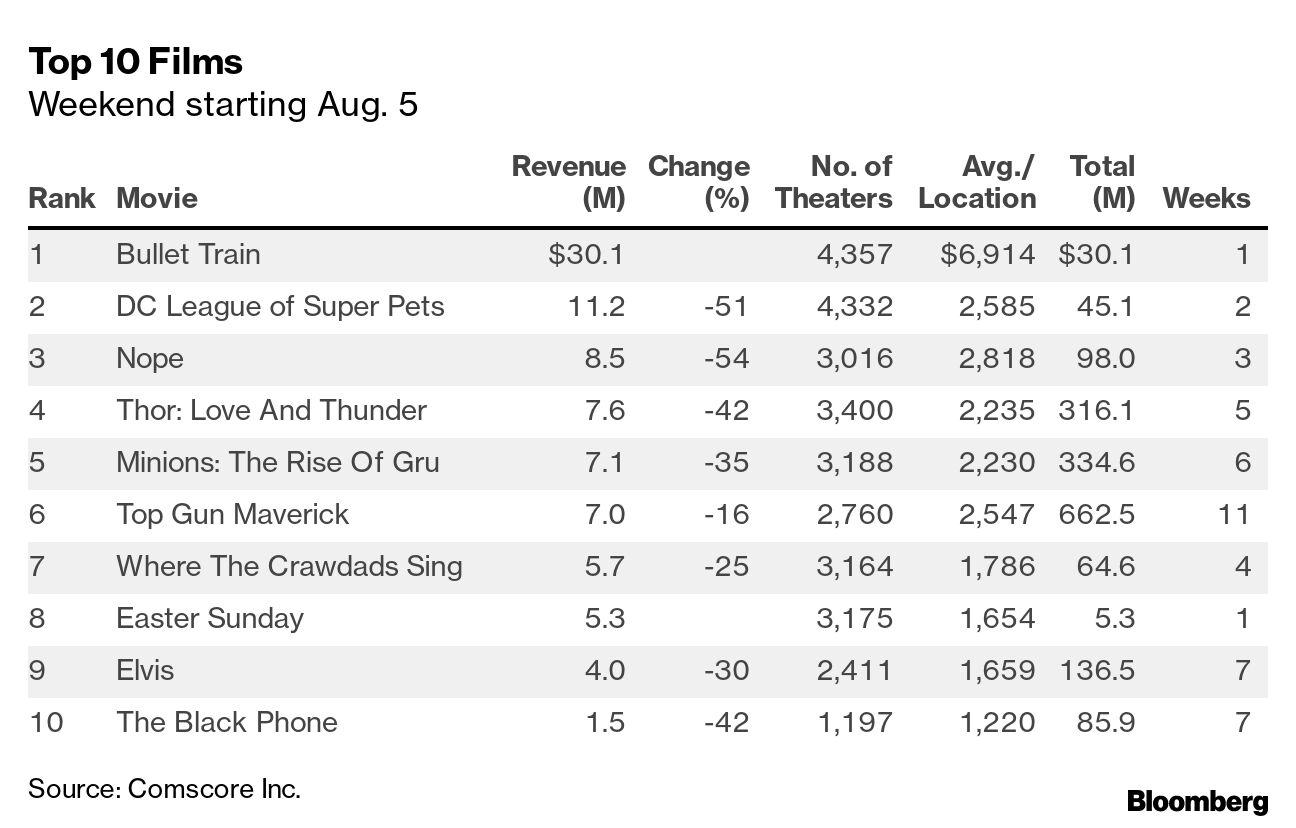This screenshot has height=828, width=1296.
Task: Click the Top 10 Films title
Action: click(x=135, y=62)
